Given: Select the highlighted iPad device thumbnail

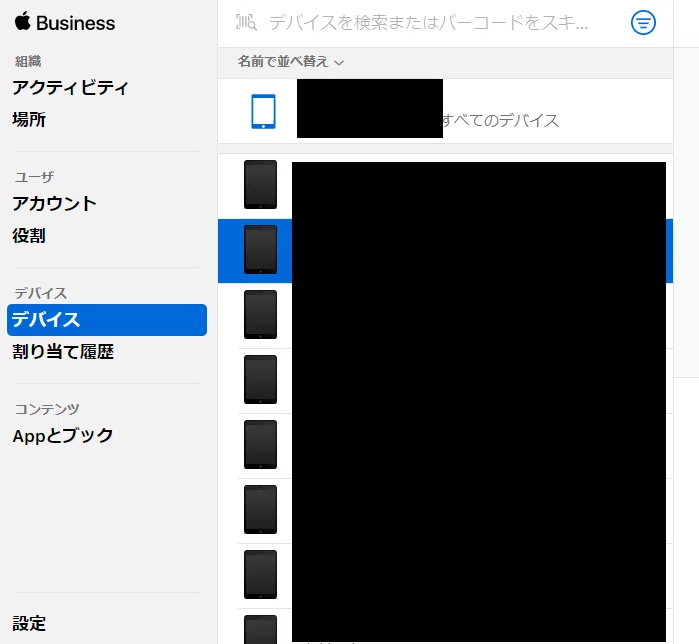Looking at the screenshot, I should point(260,250).
